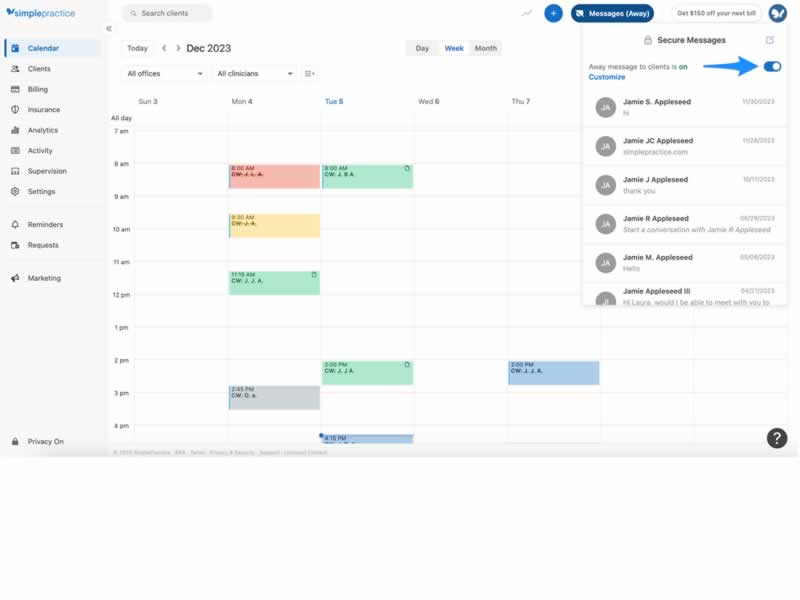Switch to the Day view tab

click(x=422, y=48)
